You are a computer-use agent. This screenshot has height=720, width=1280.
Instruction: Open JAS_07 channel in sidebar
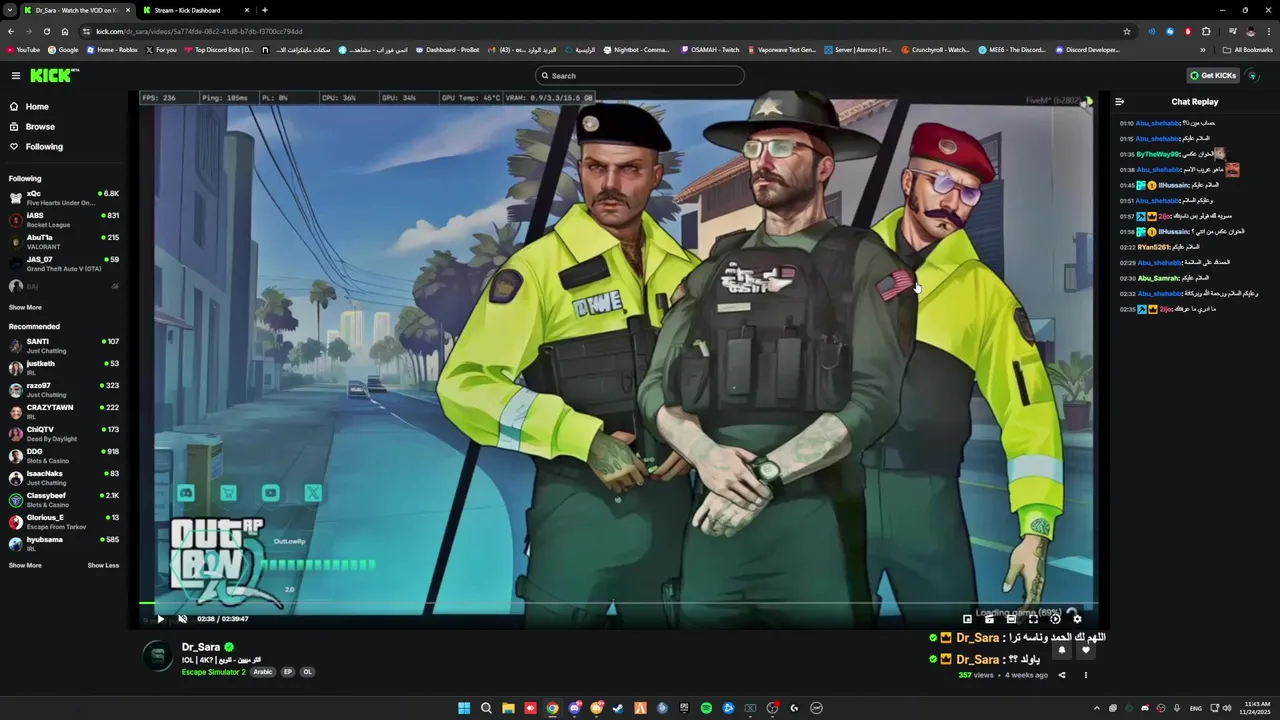(x=64, y=264)
